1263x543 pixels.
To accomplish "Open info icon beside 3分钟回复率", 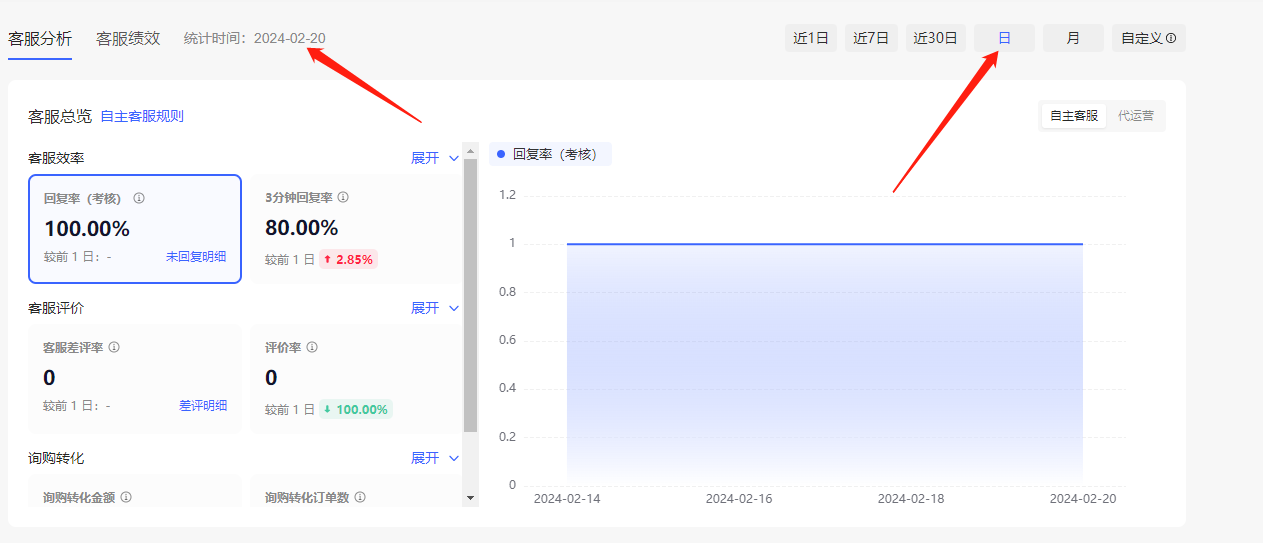I will coord(343,198).
